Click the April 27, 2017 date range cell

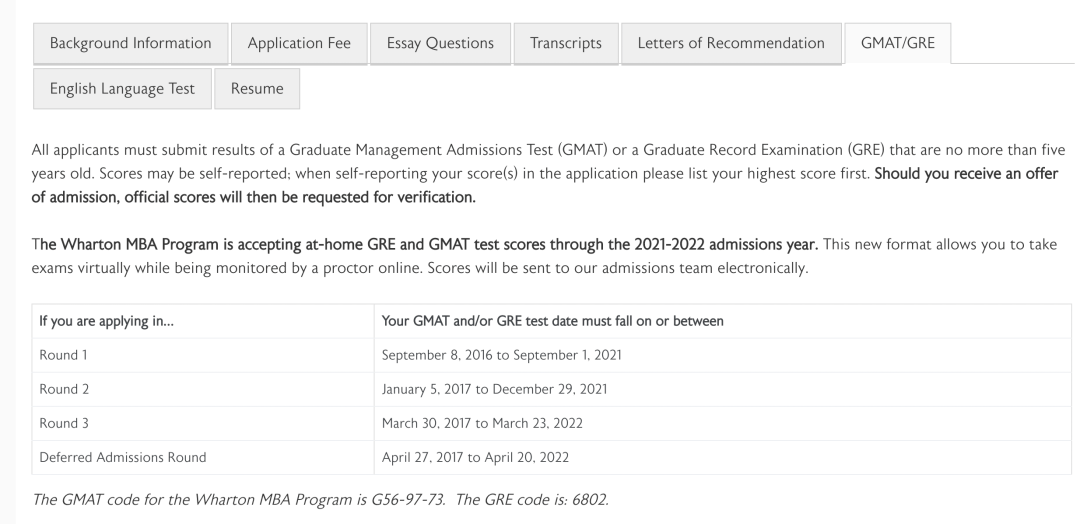click(475, 457)
